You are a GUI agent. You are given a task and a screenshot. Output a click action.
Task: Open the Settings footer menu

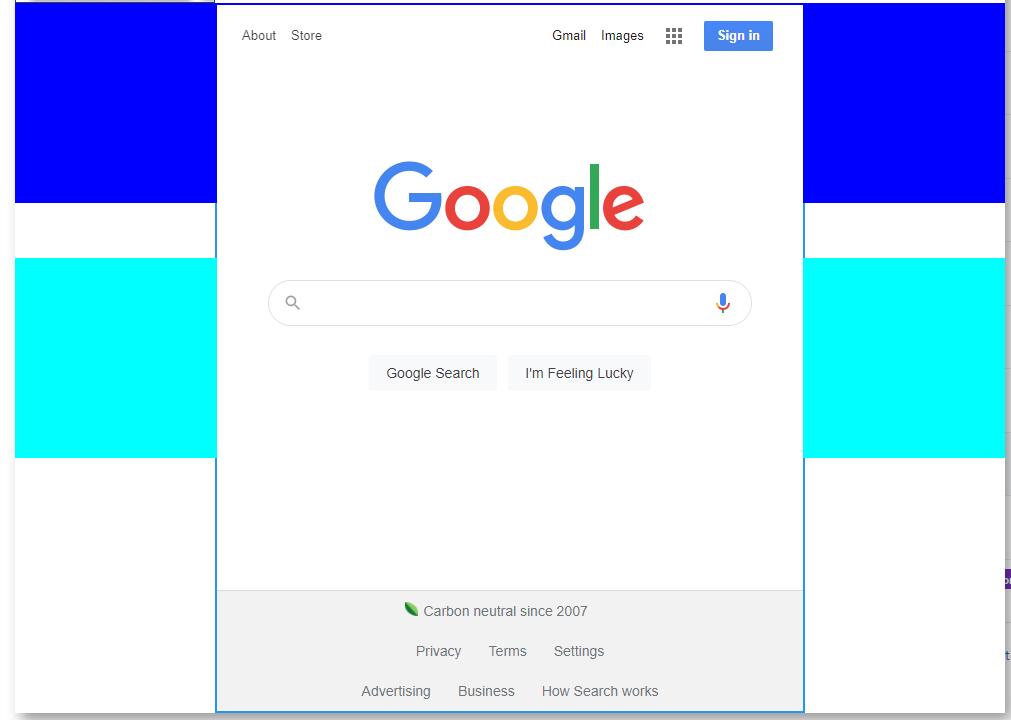pos(579,651)
